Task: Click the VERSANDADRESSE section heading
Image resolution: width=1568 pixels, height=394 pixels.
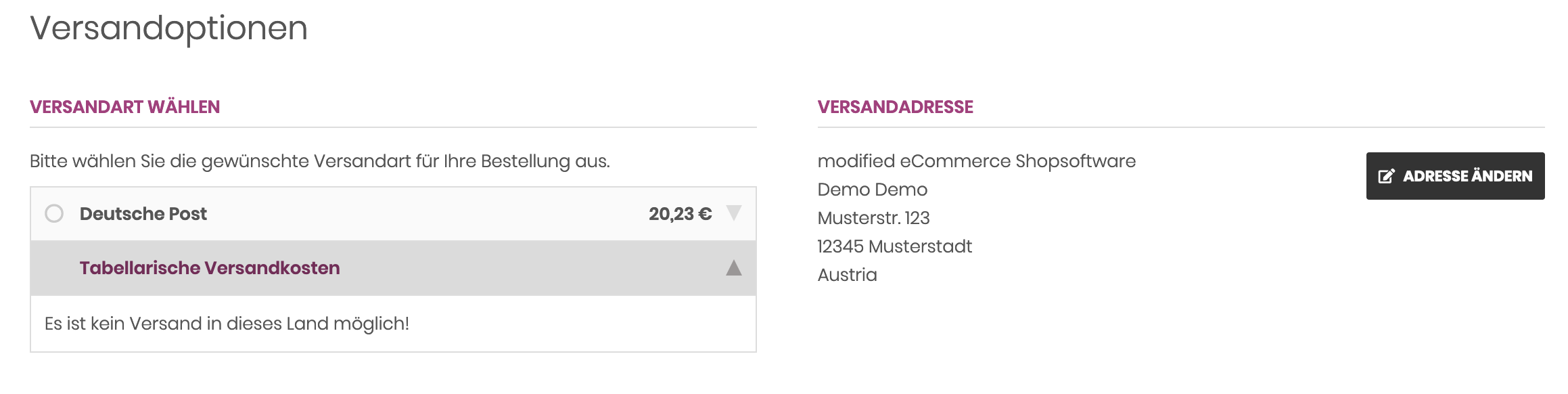Action: [x=895, y=107]
